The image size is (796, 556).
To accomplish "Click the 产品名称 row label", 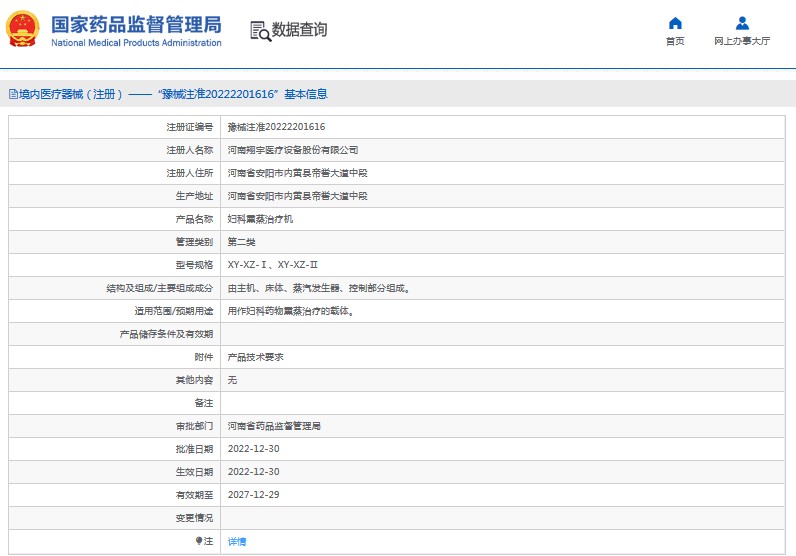I will 194,219.
